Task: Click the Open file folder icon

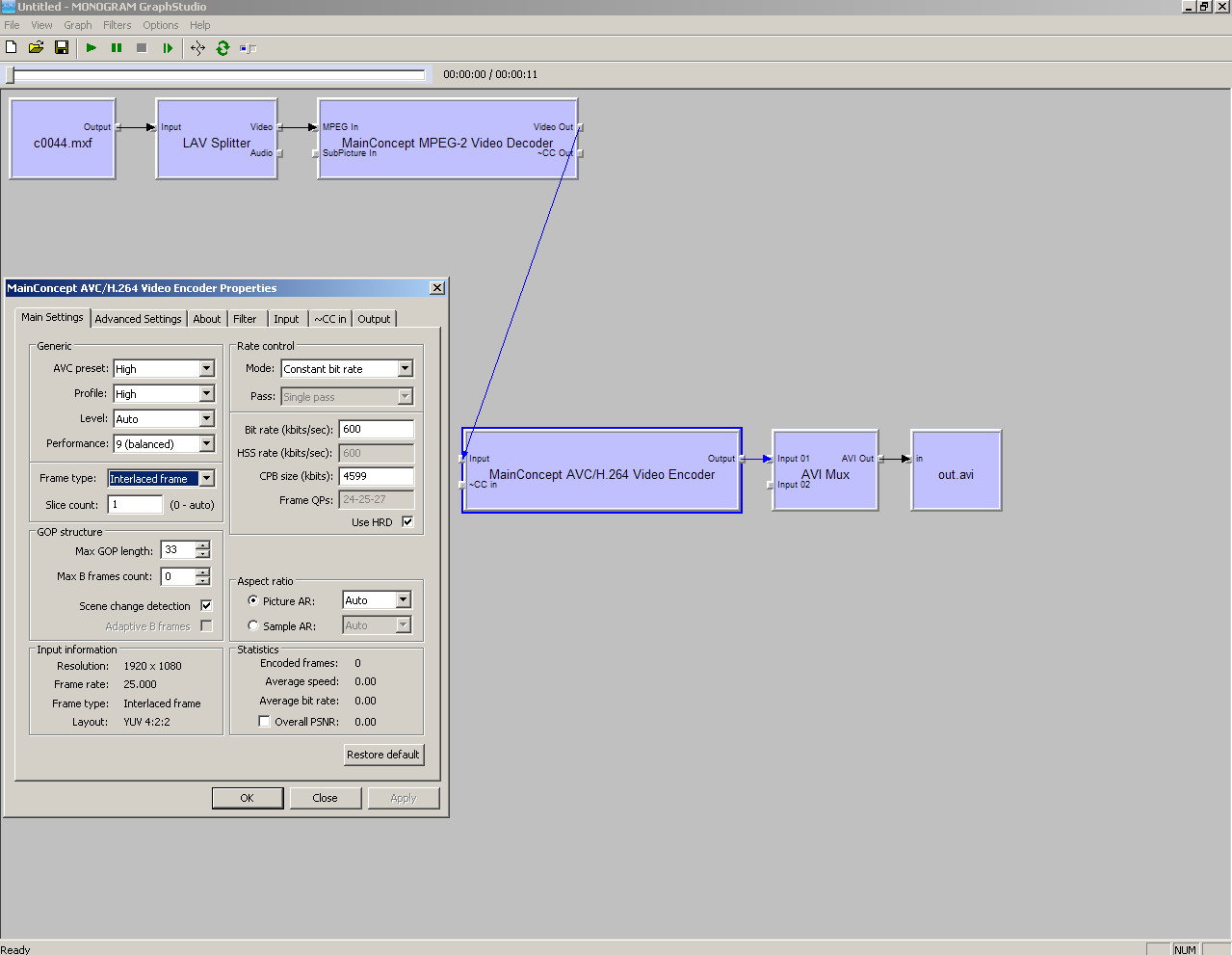Action: click(x=36, y=47)
